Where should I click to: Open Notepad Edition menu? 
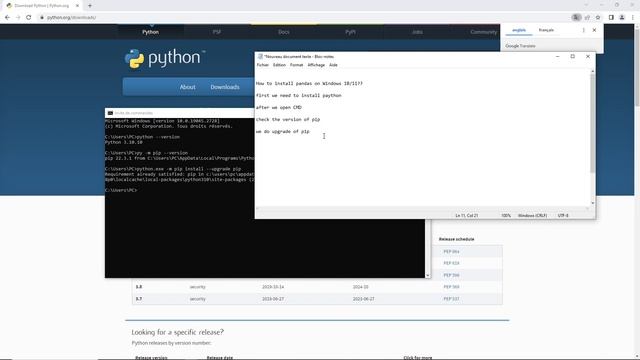point(279,65)
